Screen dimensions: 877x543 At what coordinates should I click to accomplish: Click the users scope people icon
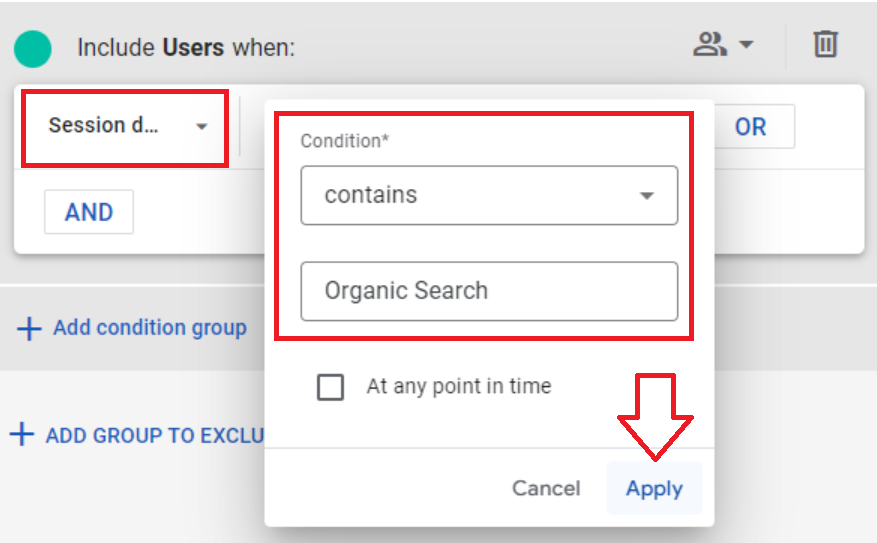[710, 44]
